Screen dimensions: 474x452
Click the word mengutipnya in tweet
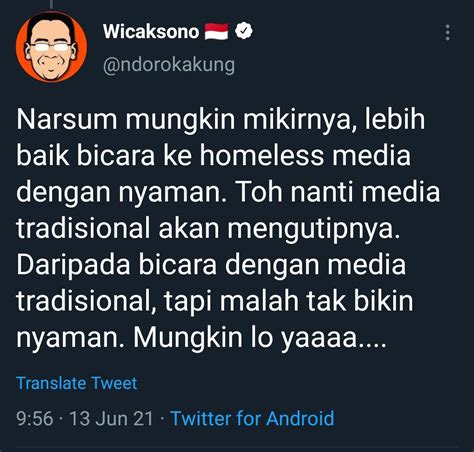point(313,229)
